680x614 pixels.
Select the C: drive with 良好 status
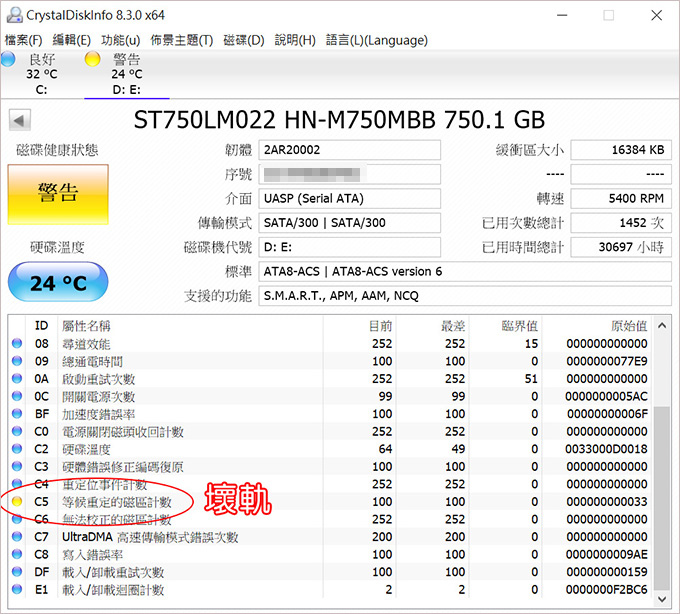coord(41,74)
